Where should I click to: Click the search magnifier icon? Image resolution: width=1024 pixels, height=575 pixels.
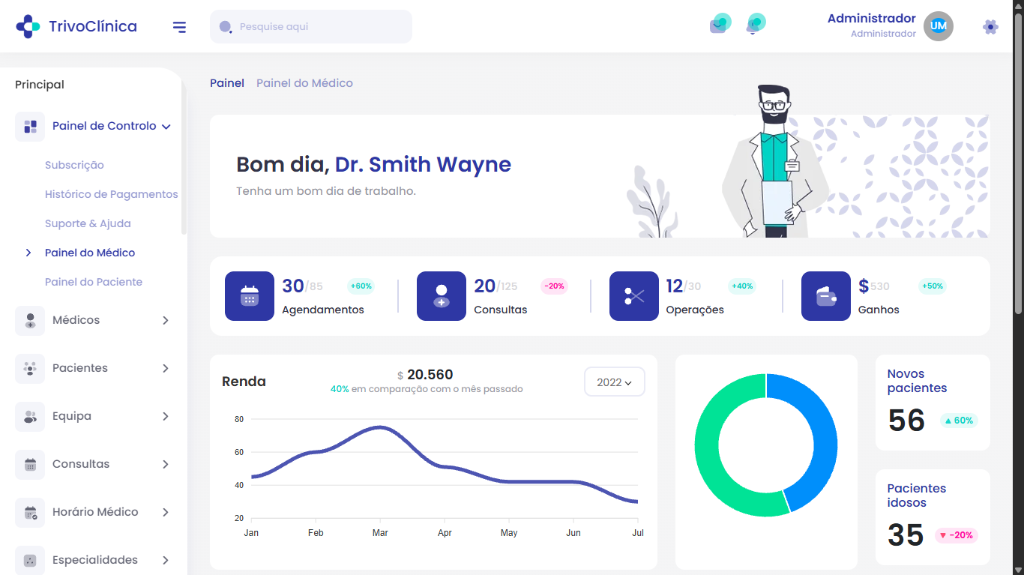click(225, 27)
